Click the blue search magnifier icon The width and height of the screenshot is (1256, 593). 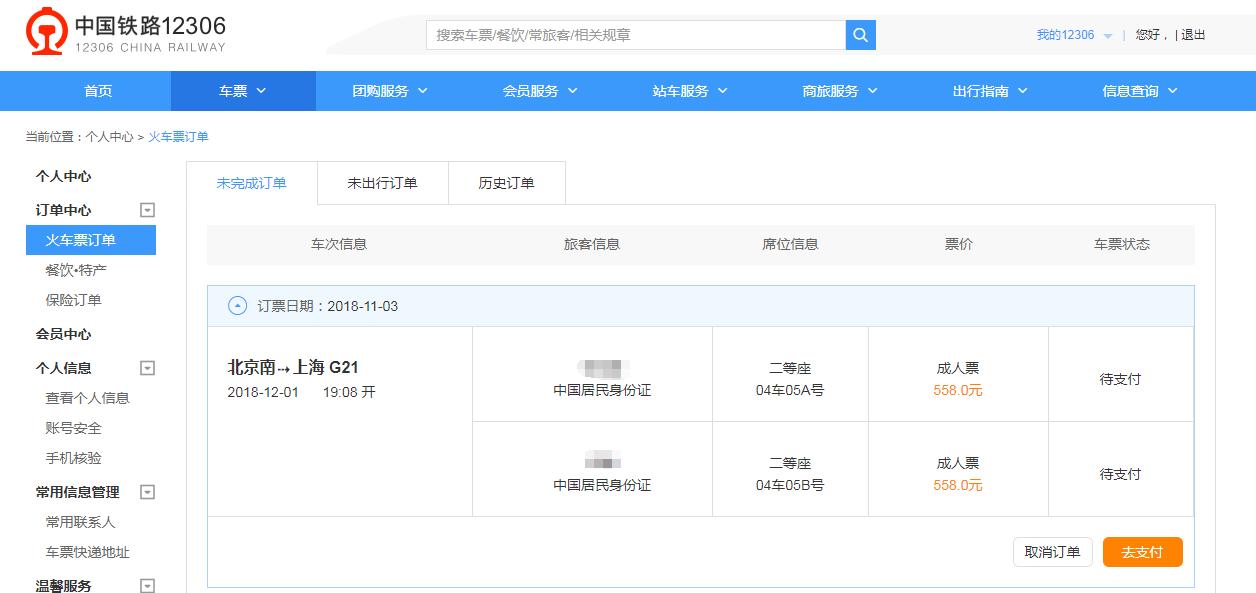[860, 35]
